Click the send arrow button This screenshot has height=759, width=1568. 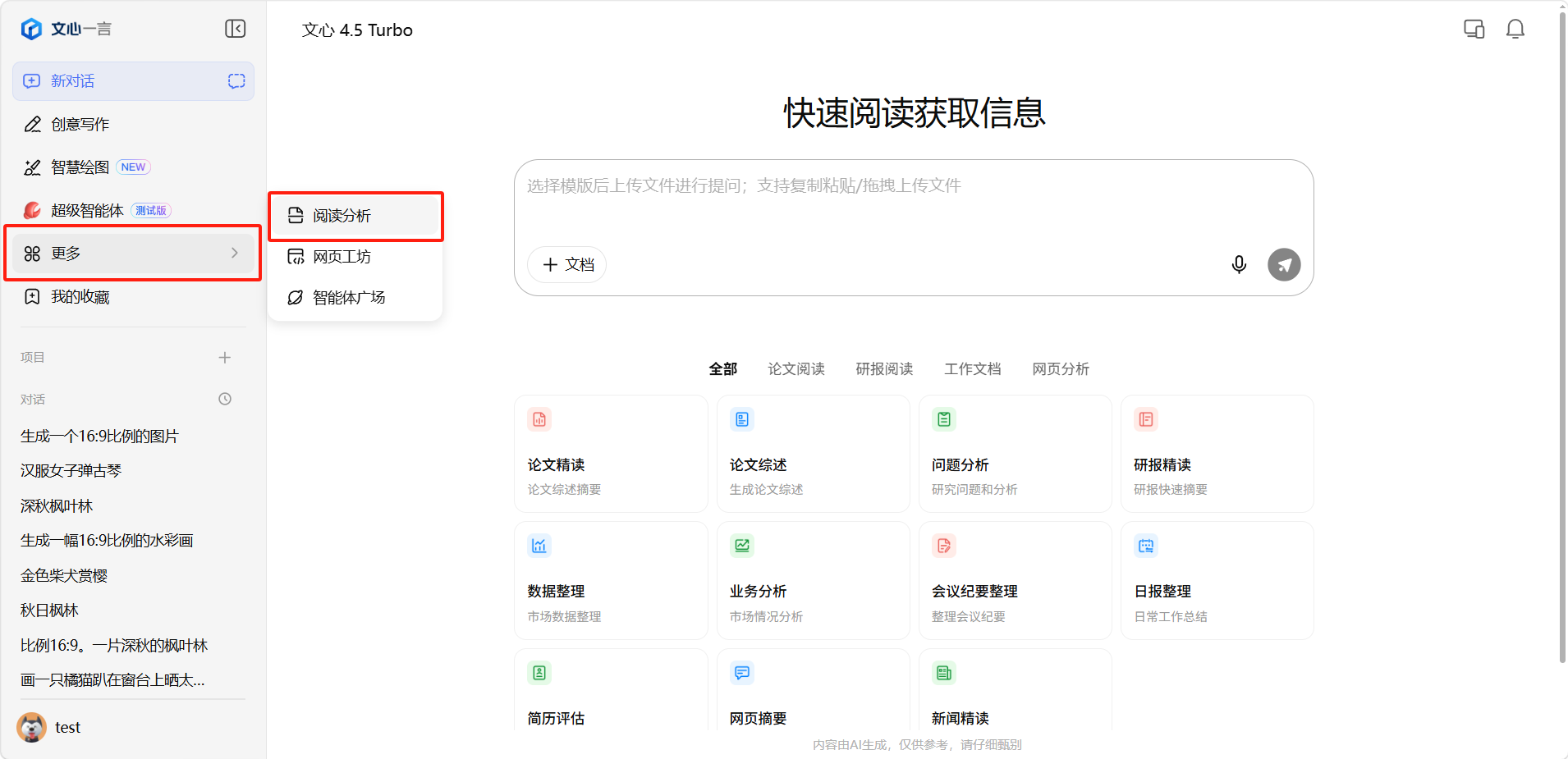point(1284,265)
